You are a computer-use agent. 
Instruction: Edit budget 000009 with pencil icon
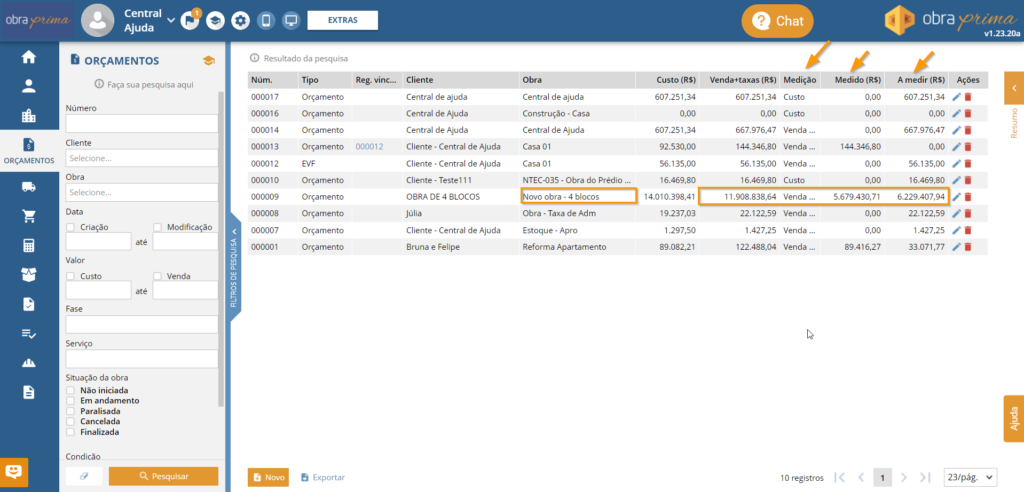point(957,197)
